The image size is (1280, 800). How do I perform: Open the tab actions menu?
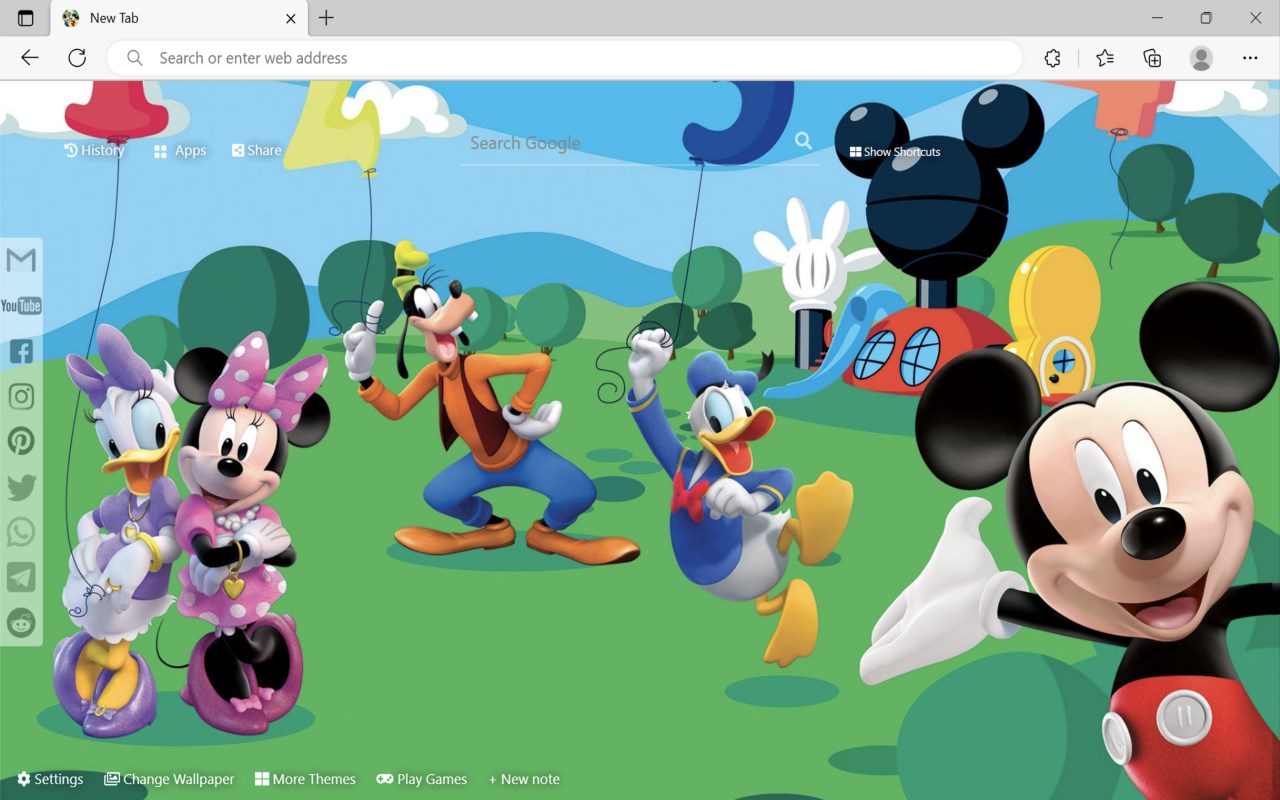click(x=25, y=17)
